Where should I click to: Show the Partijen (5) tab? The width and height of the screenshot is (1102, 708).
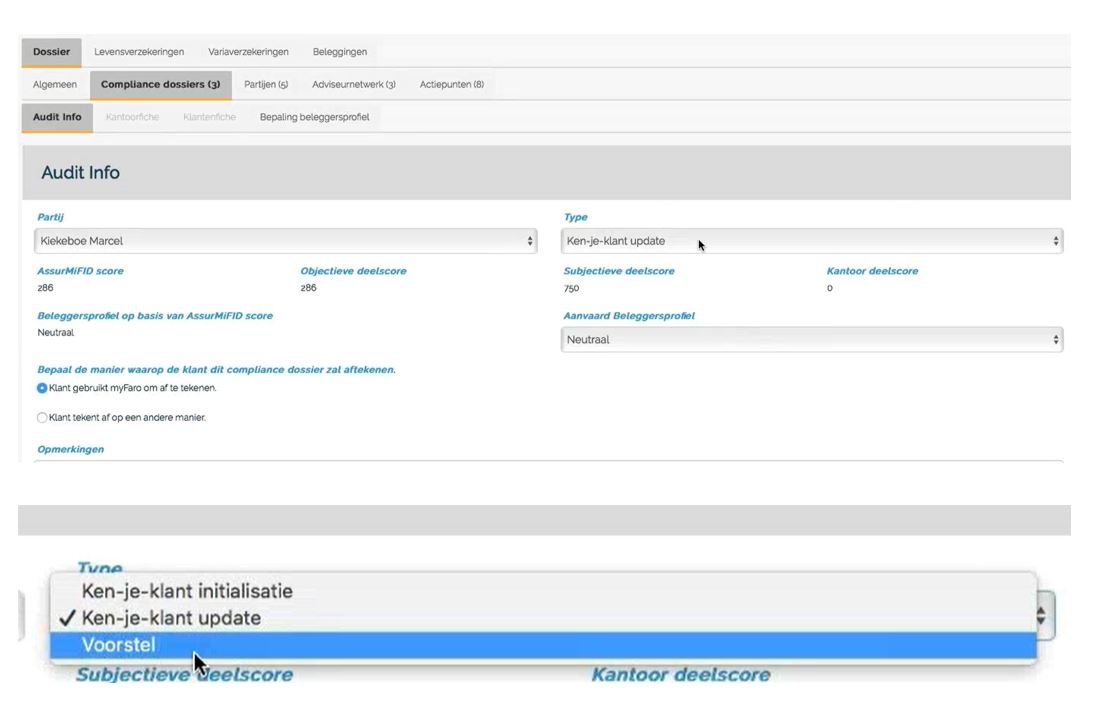coord(266,85)
